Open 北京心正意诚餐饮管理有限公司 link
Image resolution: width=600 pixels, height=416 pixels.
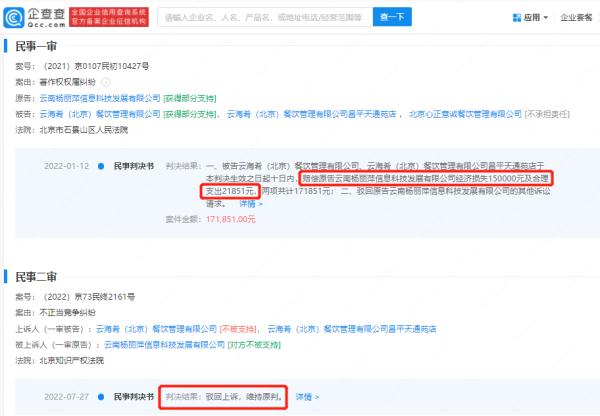(x=465, y=114)
